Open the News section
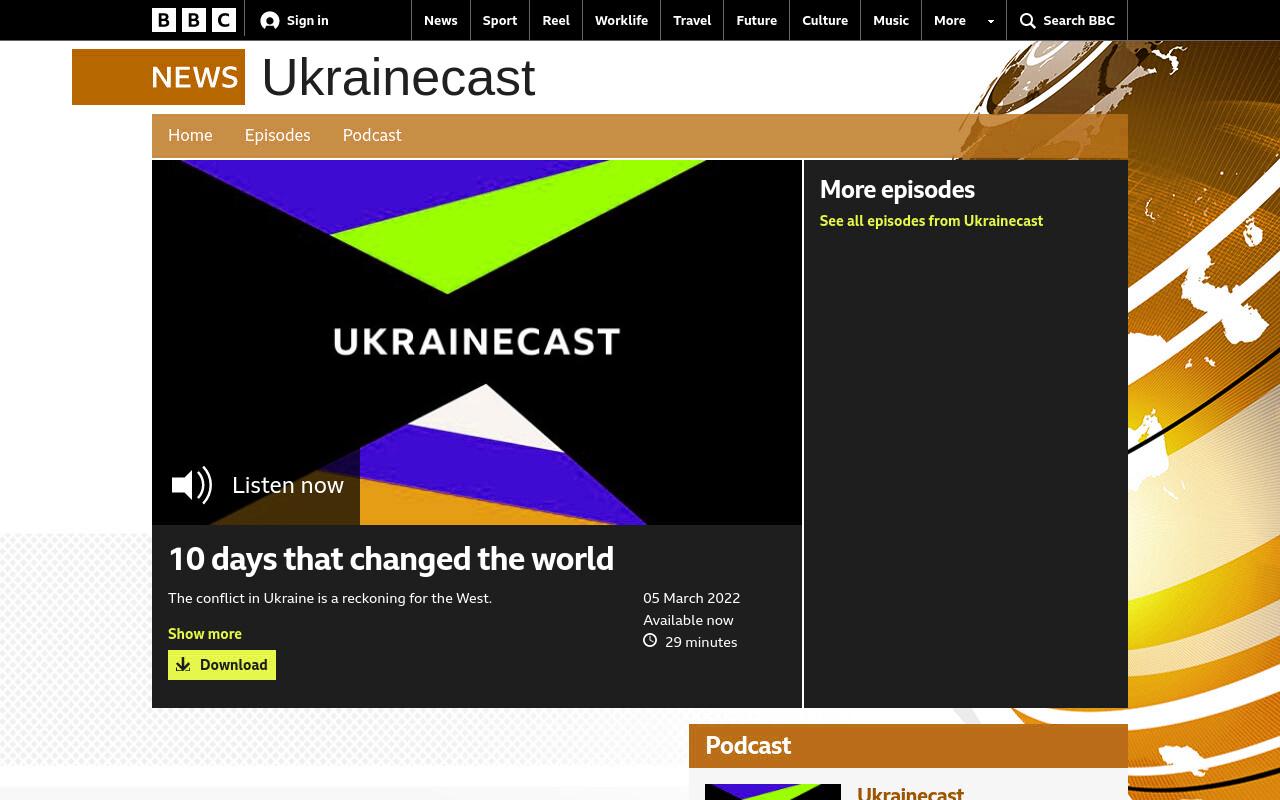This screenshot has height=800, width=1280. [440, 20]
